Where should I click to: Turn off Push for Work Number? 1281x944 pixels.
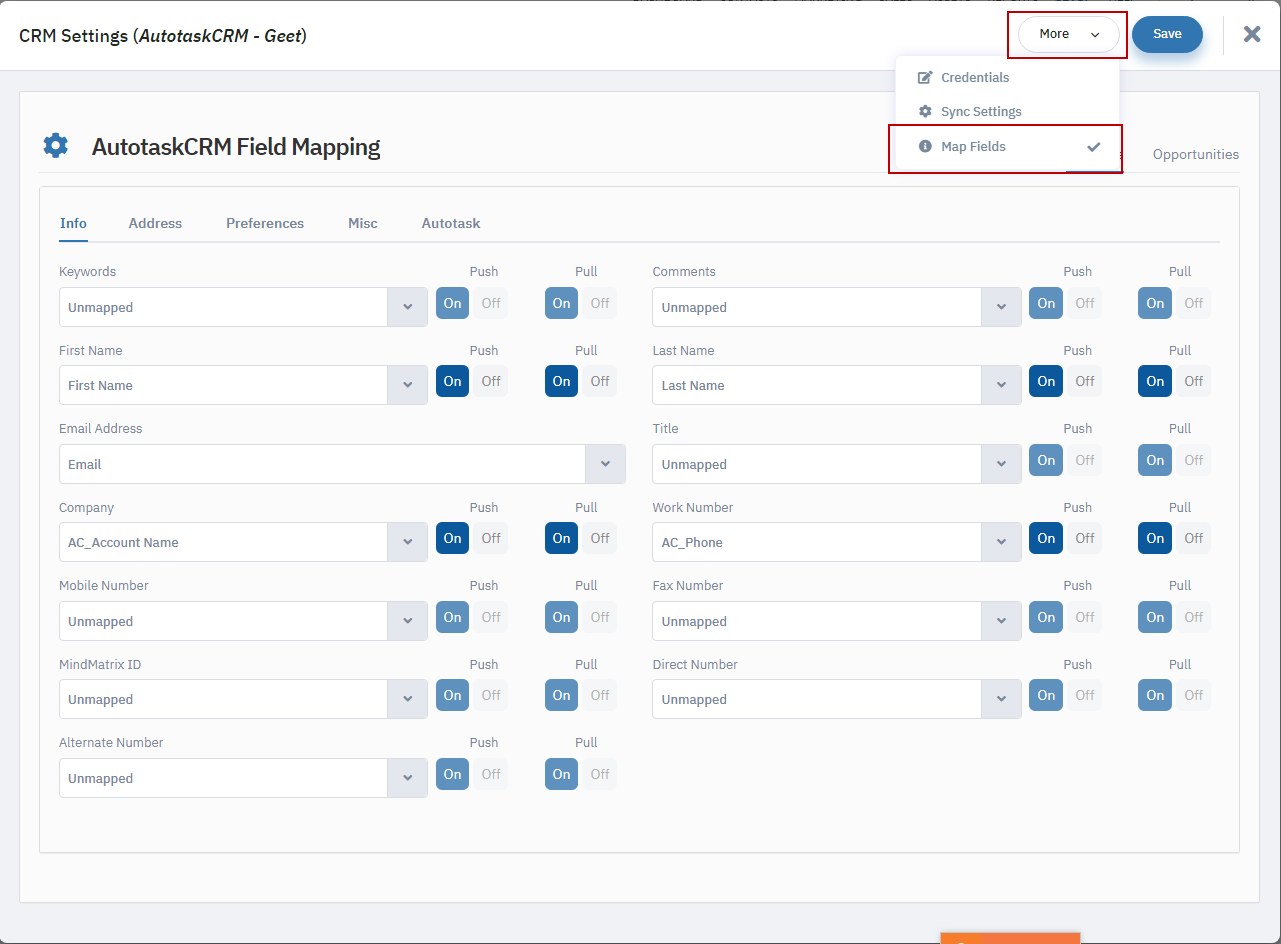(x=1085, y=538)
